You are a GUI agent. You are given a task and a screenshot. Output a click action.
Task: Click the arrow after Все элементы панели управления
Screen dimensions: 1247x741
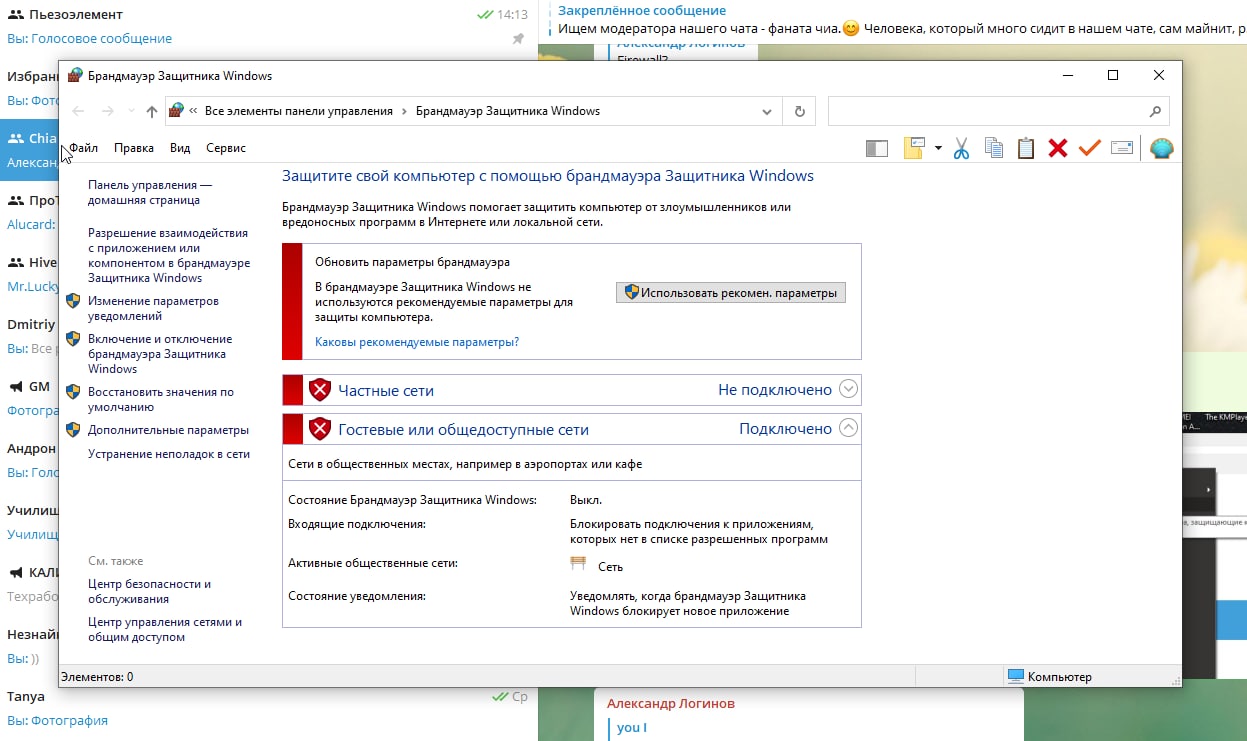404,111
